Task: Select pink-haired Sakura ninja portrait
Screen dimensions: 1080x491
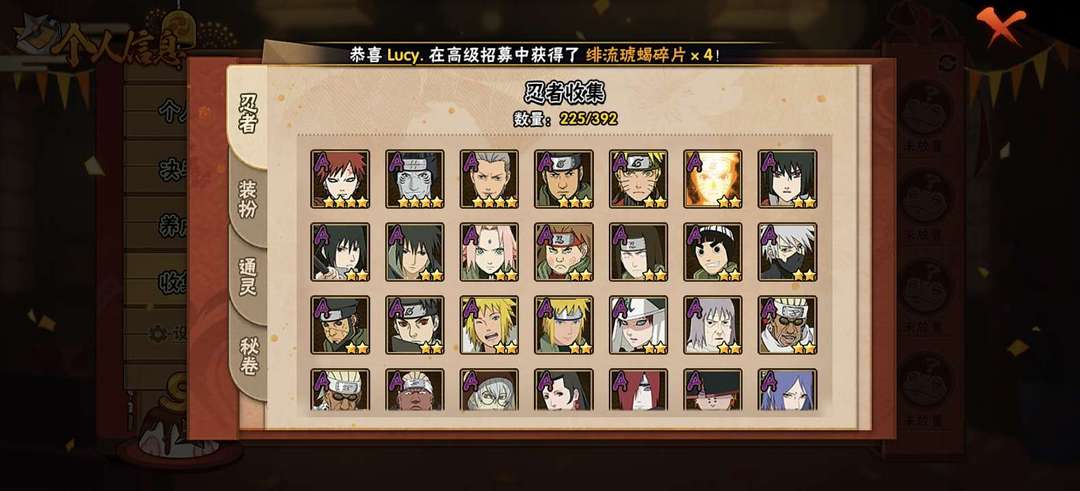Action: [x=489, y=252]
